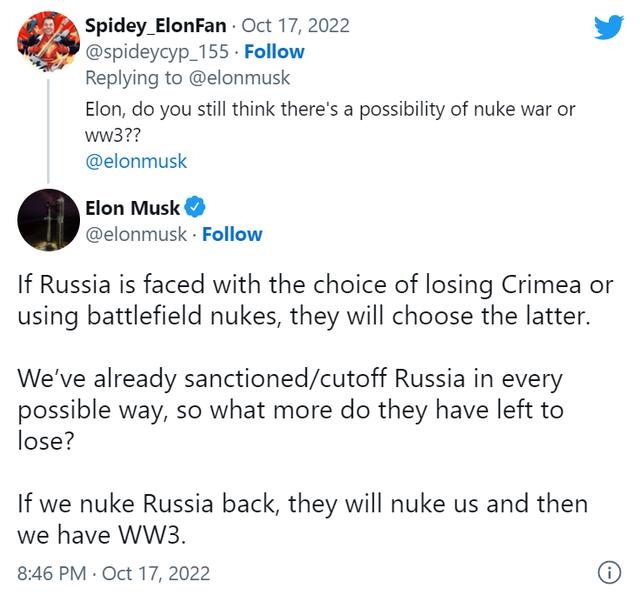Open the tweet info icon
Viewport: 640px width, 595px height.
coord(609,573)
